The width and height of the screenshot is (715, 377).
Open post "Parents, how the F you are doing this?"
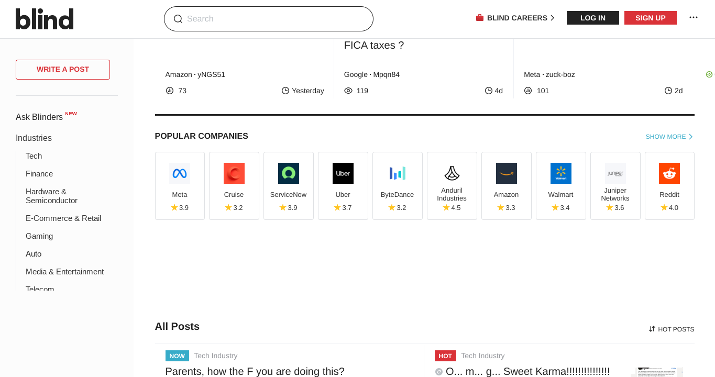pos(254,371)
